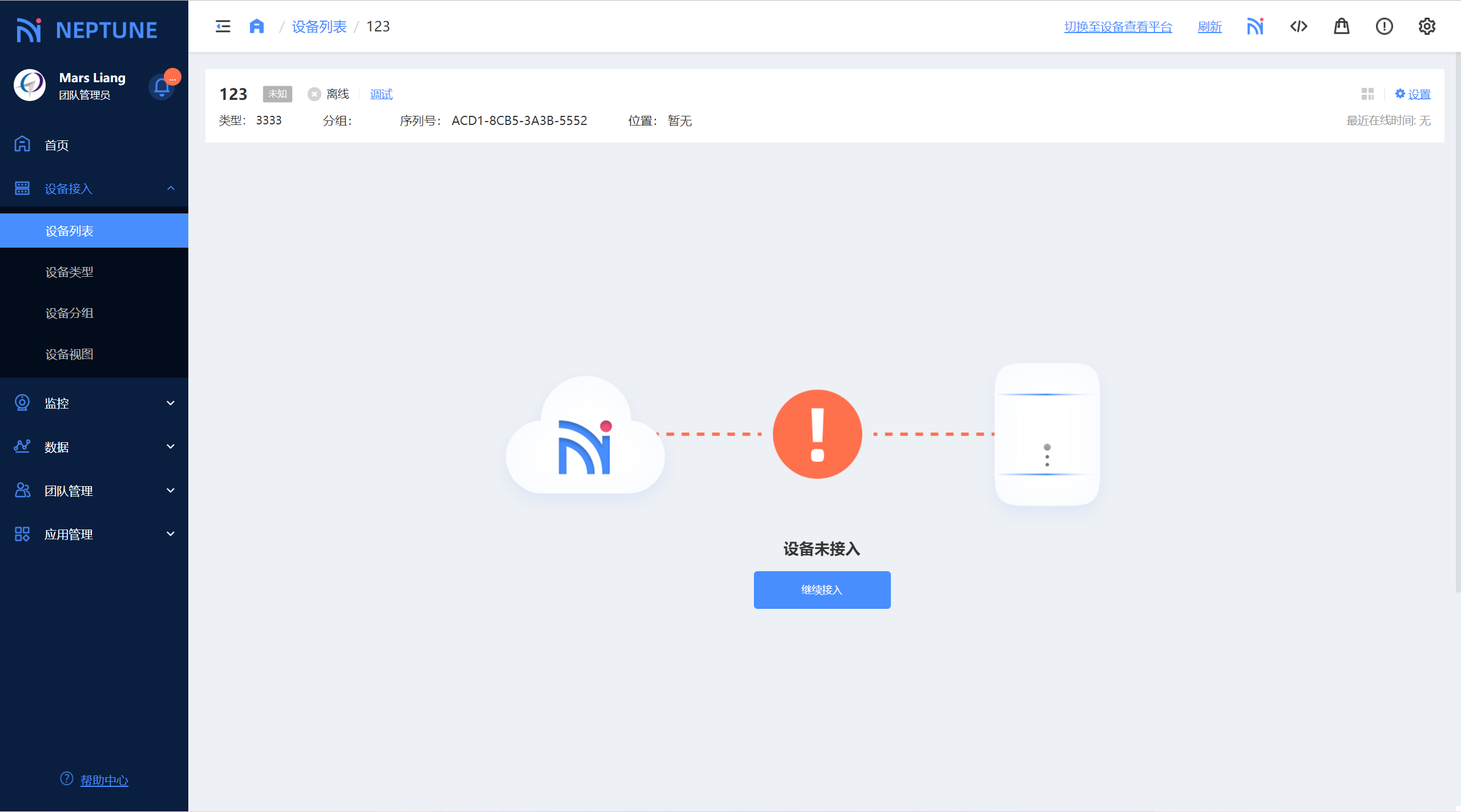1461x812 pixels.
Task: Expand the 监控 menu chevron
Action: pos(171,403)
